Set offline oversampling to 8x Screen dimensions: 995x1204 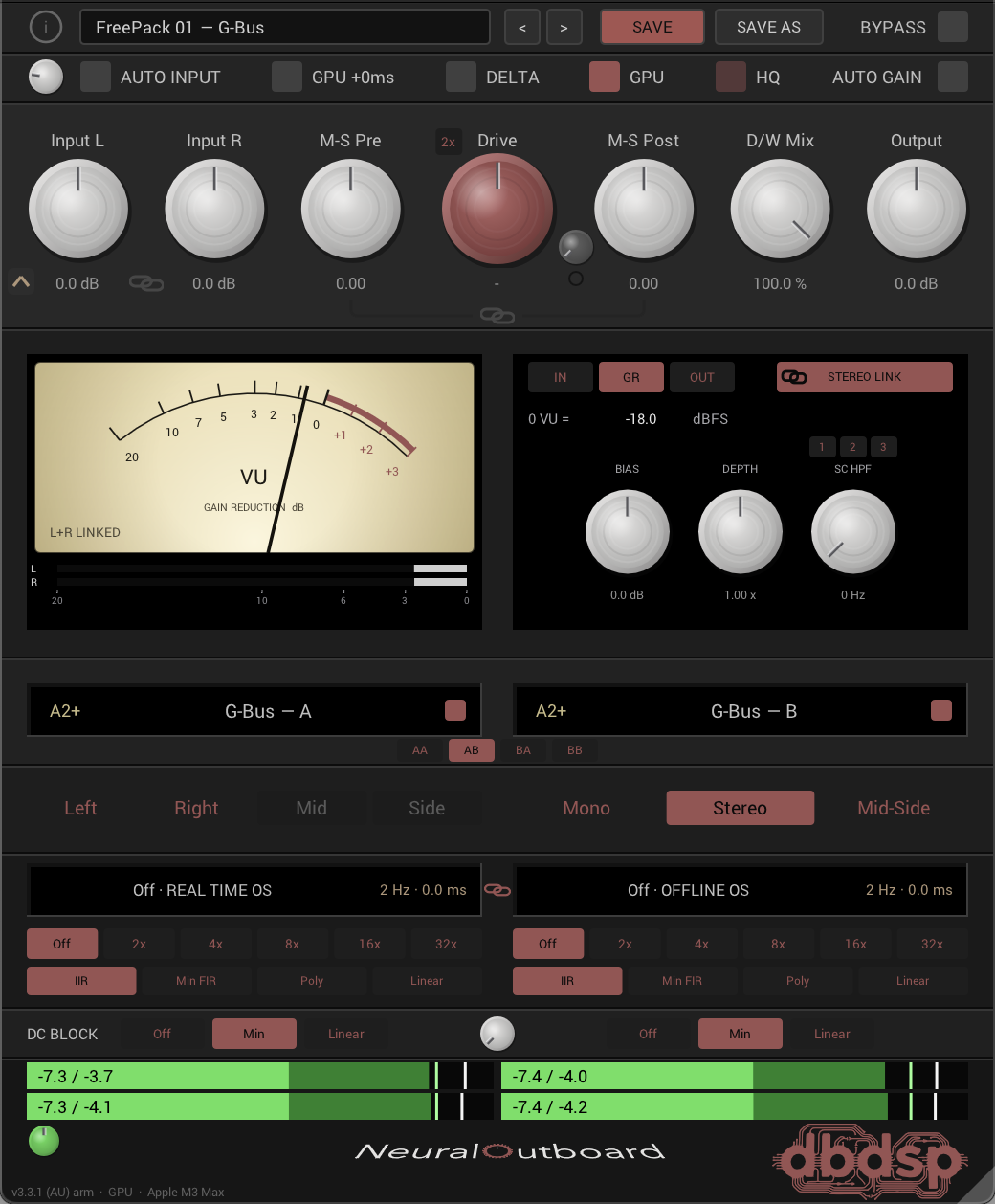779,944
